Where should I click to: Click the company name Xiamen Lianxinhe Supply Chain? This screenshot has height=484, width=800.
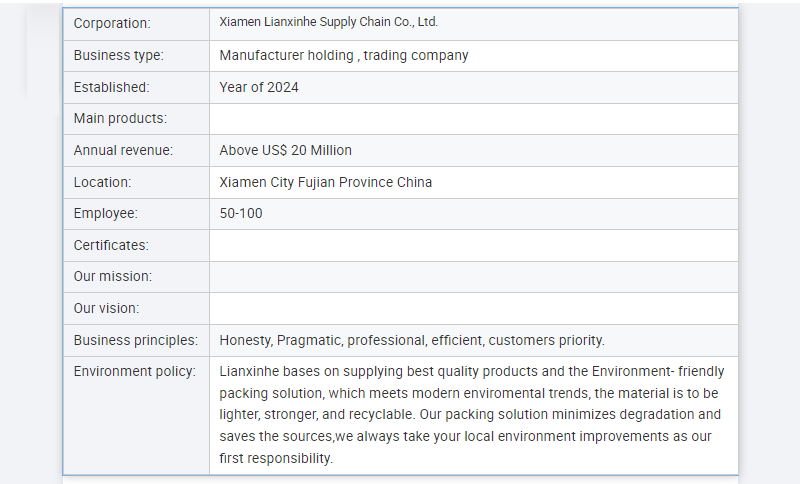click(x=328, y=22)
